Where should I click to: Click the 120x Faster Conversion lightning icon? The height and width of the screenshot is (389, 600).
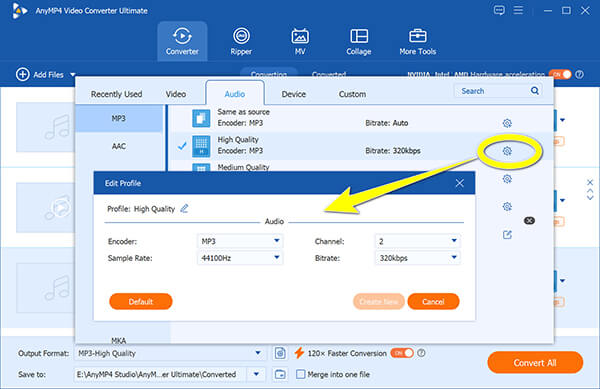pos(299,353)
